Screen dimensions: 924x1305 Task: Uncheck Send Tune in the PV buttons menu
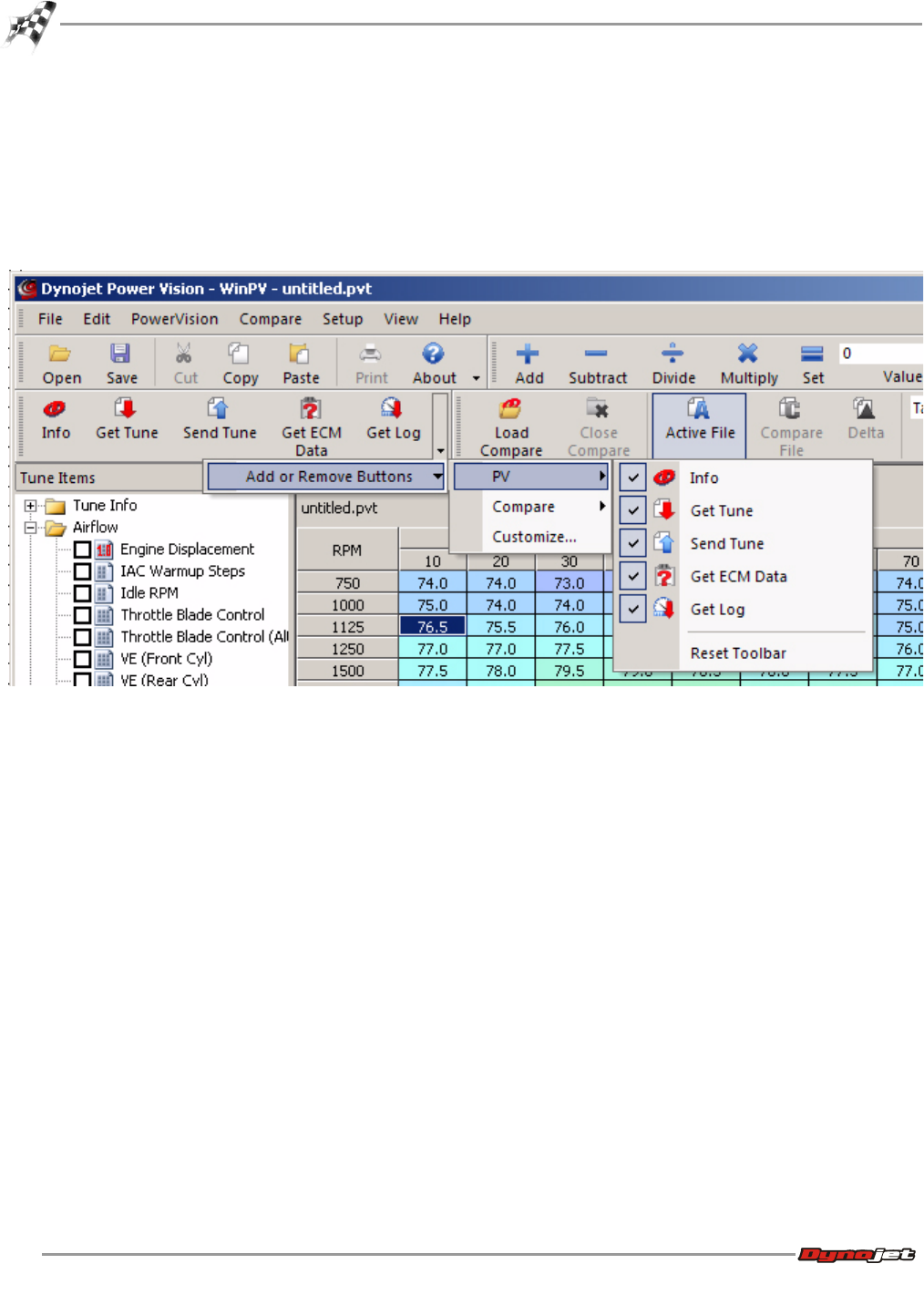(x=633, y=543)
